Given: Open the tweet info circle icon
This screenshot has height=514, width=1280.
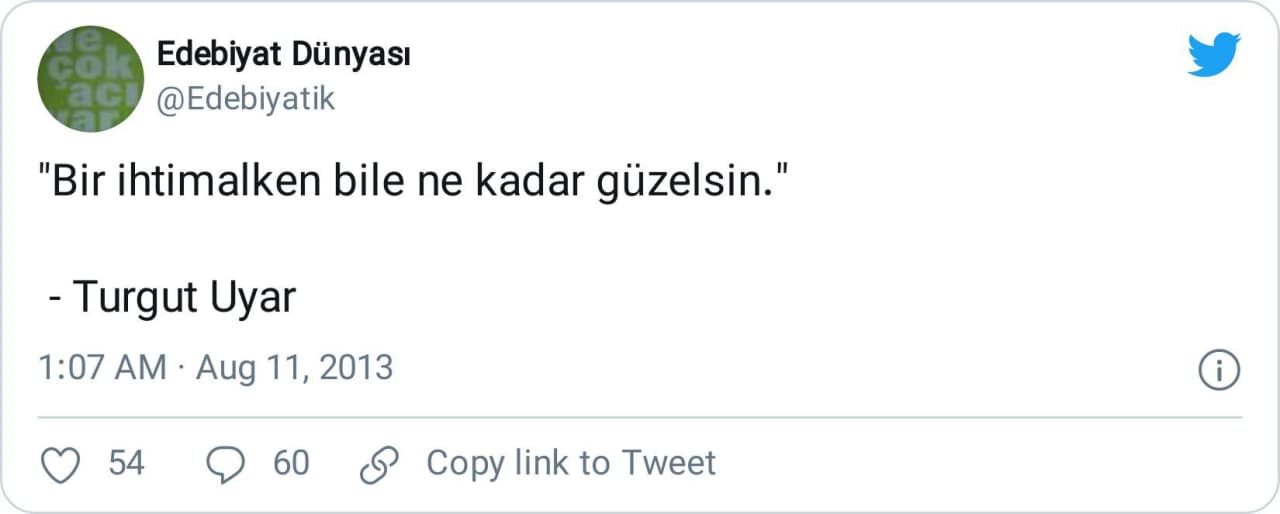Looking at the screenshot, I should coord(1218,370).
